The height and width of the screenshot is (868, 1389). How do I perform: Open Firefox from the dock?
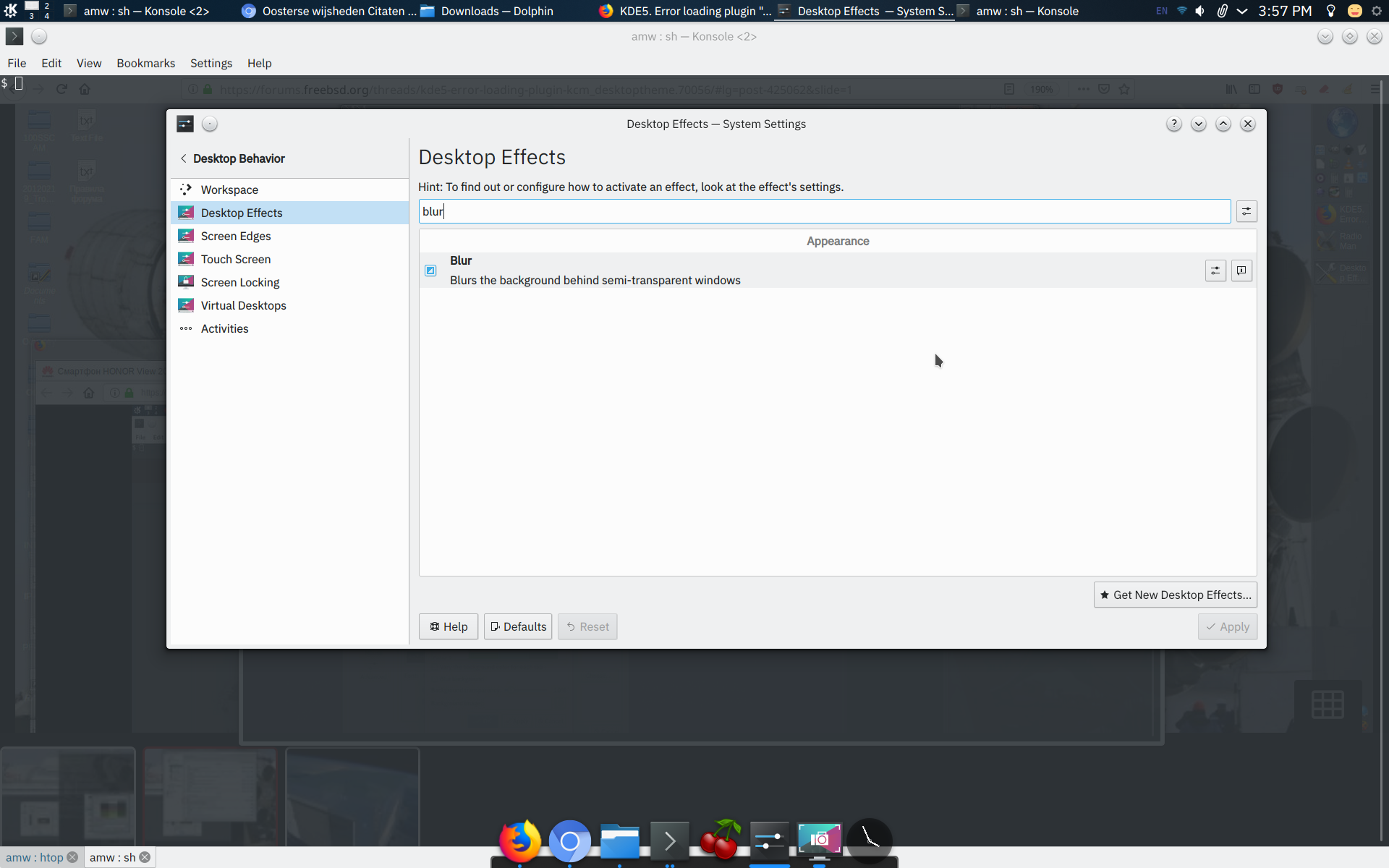520,841
